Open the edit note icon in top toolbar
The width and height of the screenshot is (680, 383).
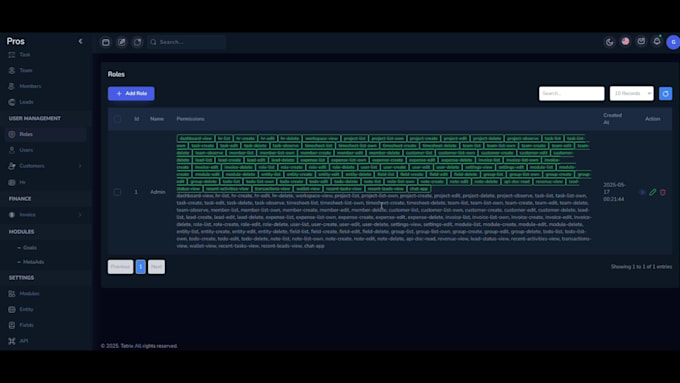(x=121, y=42)
